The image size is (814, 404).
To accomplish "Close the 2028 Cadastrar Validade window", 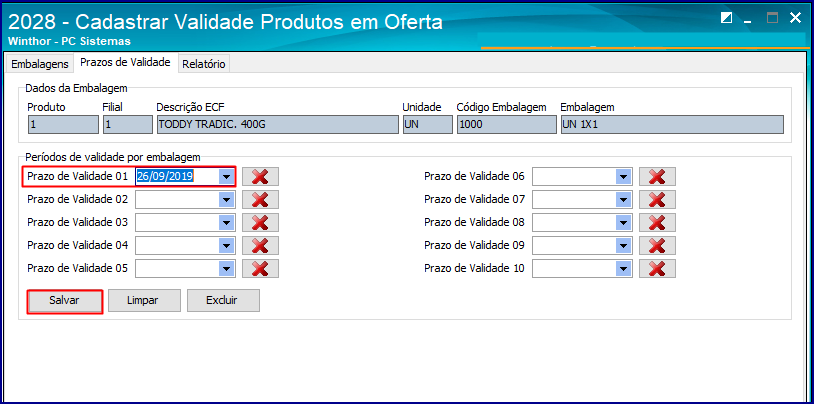I will [x=795, y=18].
